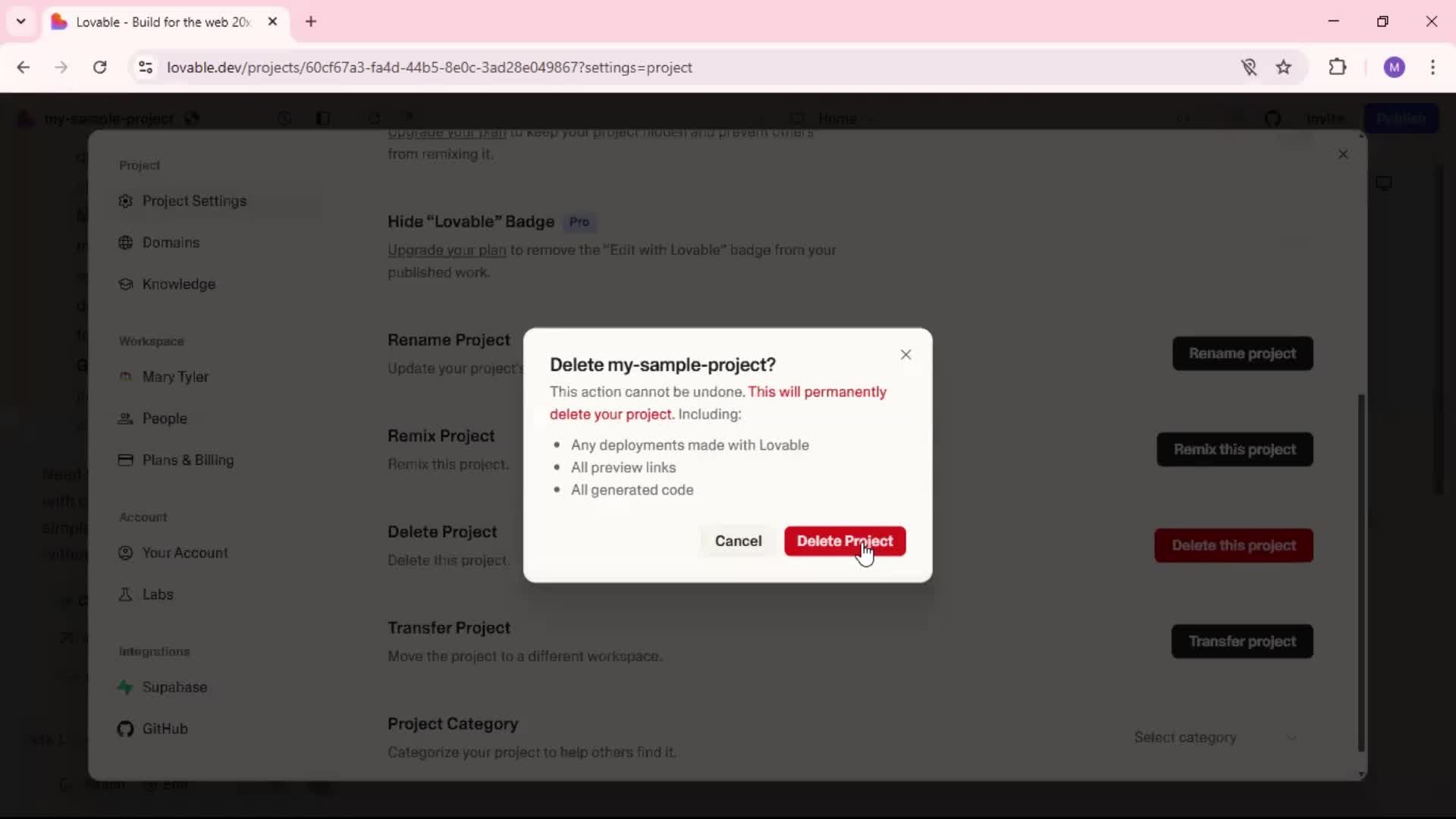
Task: Click the settings panel vertical scrollbar
Action: point(1361,573)
